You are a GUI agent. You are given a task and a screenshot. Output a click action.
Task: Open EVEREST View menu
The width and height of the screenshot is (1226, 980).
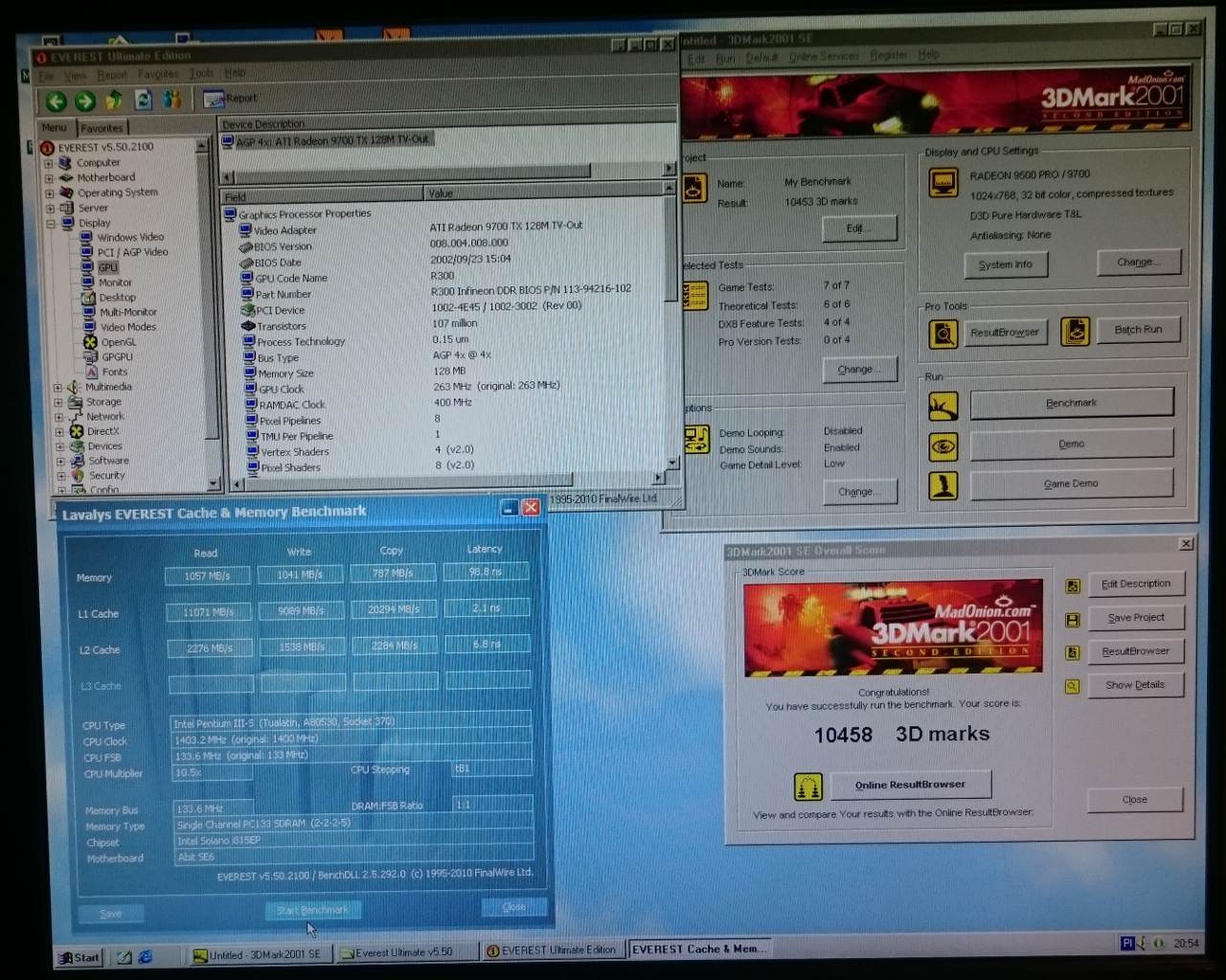75,75
